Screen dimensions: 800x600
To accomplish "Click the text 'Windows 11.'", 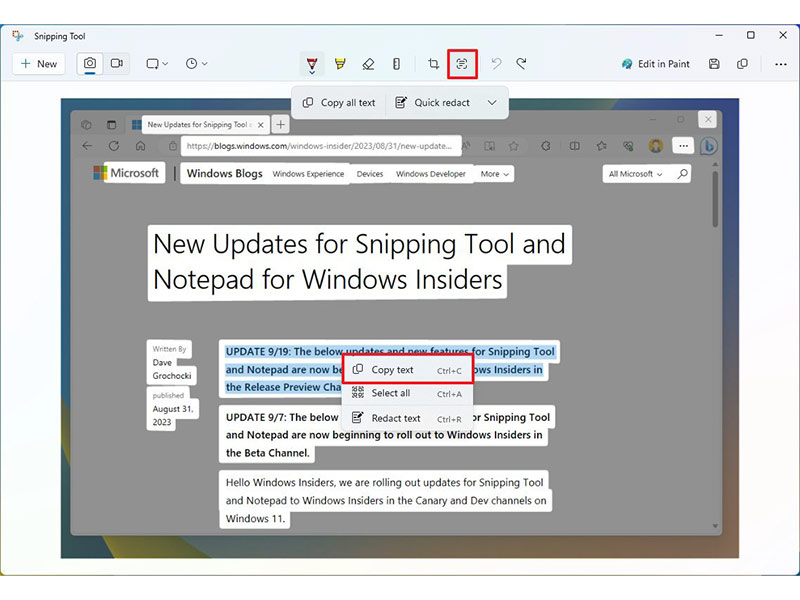I will [255, 519].
